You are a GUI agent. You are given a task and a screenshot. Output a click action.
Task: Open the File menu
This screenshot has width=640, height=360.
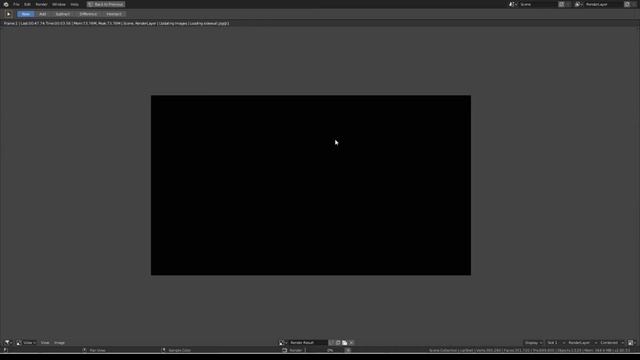(x=16, y=4)
